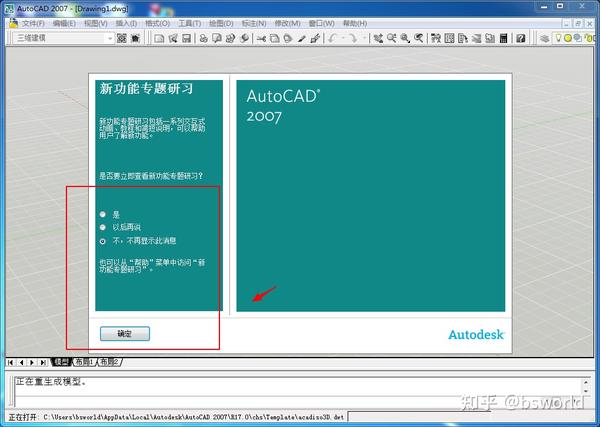The image size is (600, 427).
Task: Click the 3D DWF export icon
Action: click(x=244, y=38)
